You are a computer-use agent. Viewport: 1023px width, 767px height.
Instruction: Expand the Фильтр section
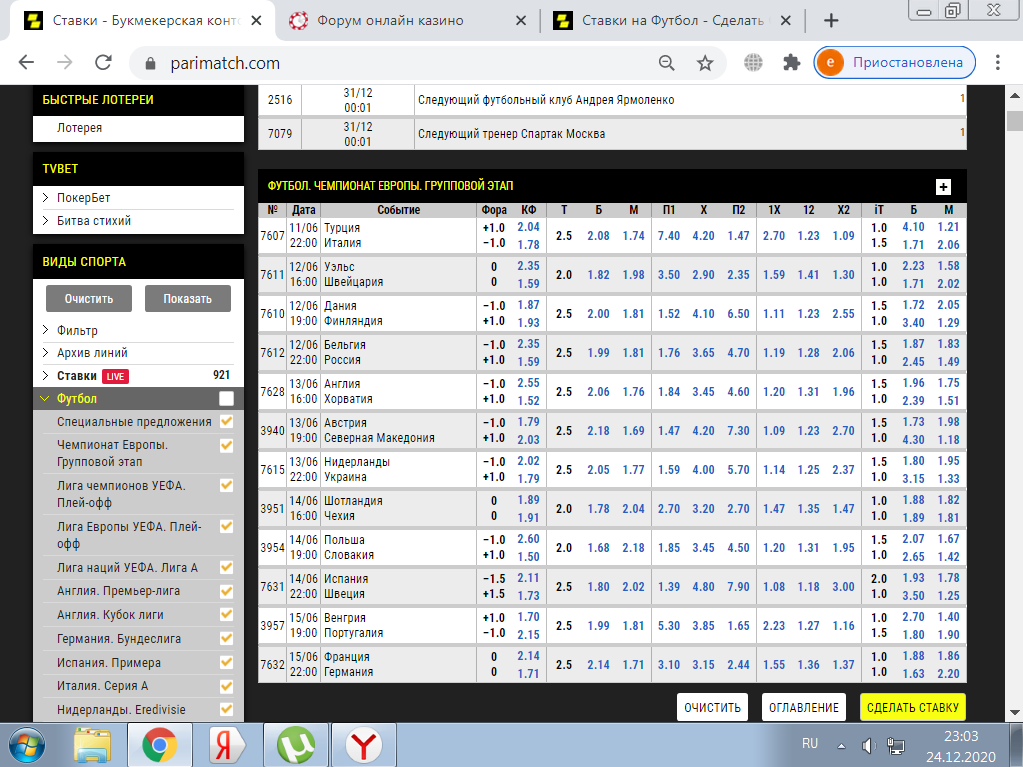tap(45, 330)
